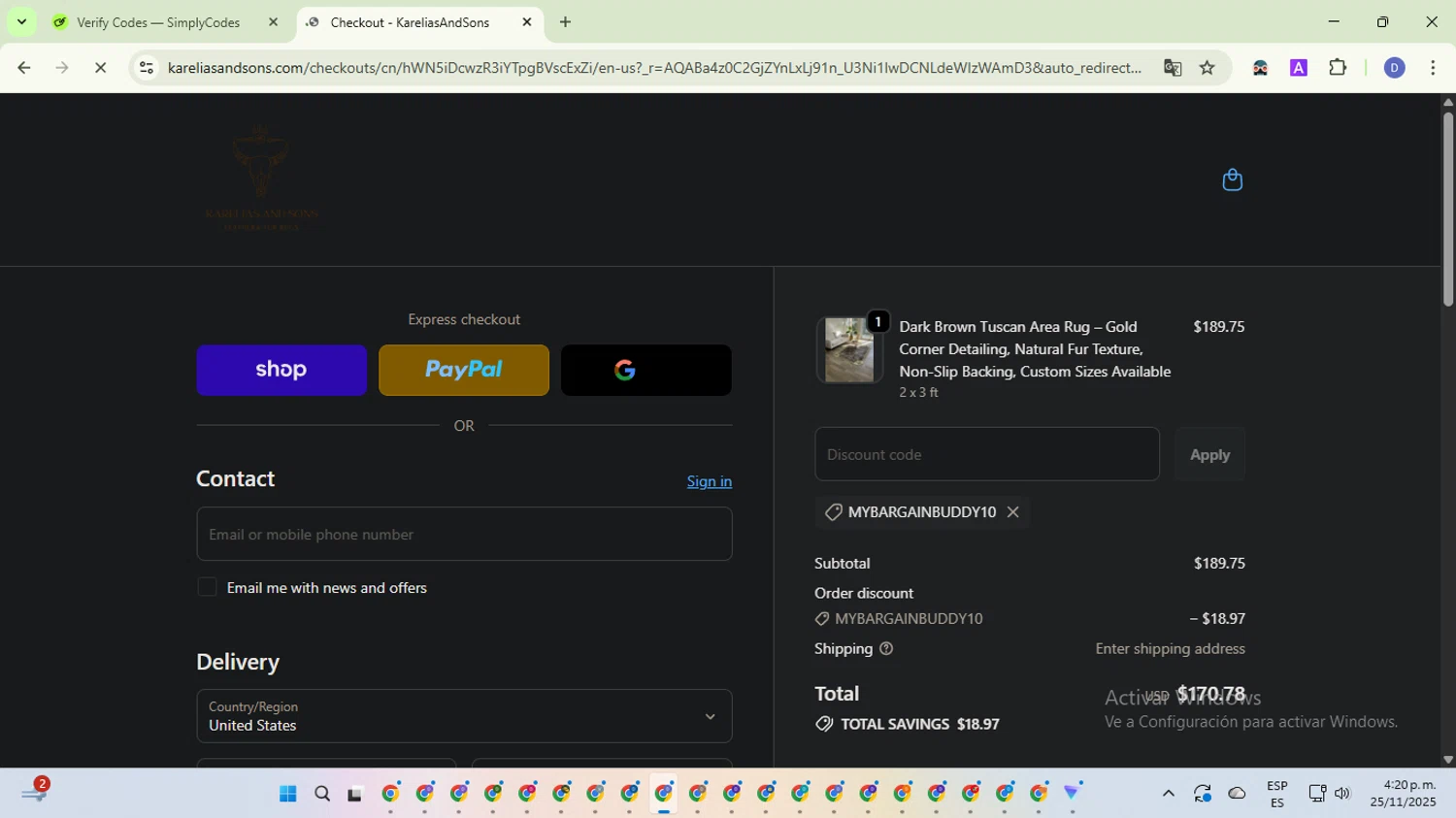Screen dimensions: 1456x818
Task: Open the OneDrive cloud tray icon
Action: (1237, 794)
